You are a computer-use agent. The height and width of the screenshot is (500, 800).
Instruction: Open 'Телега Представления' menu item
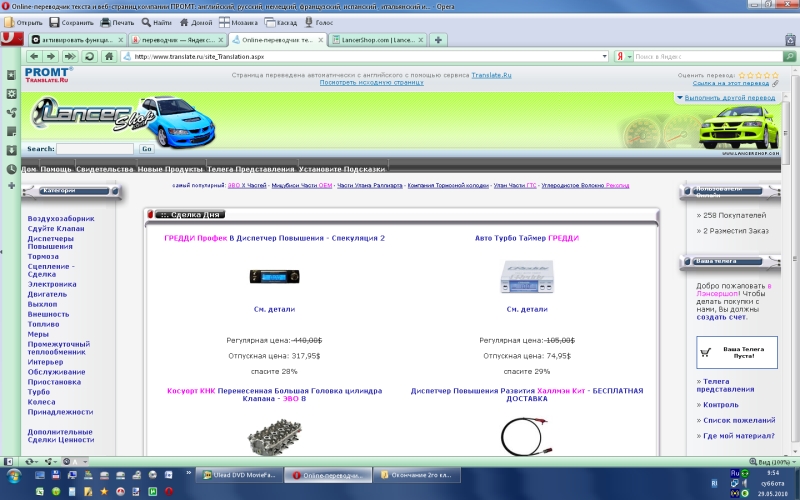click(x=251, y=169)
